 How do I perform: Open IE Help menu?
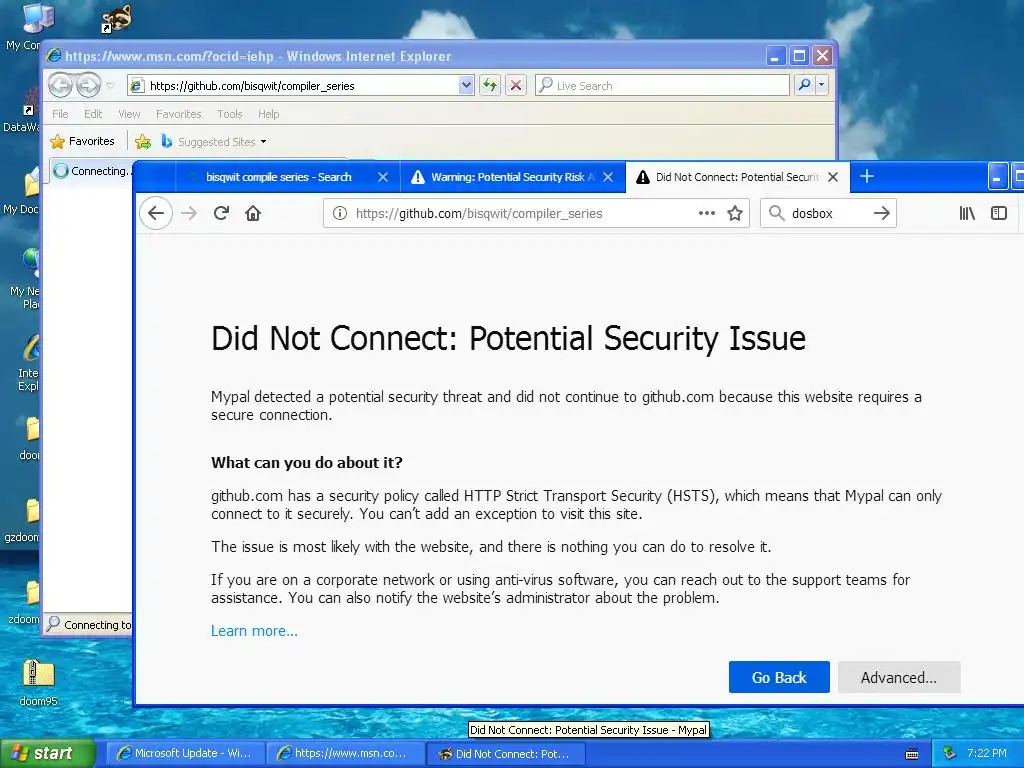click(268, 114)
